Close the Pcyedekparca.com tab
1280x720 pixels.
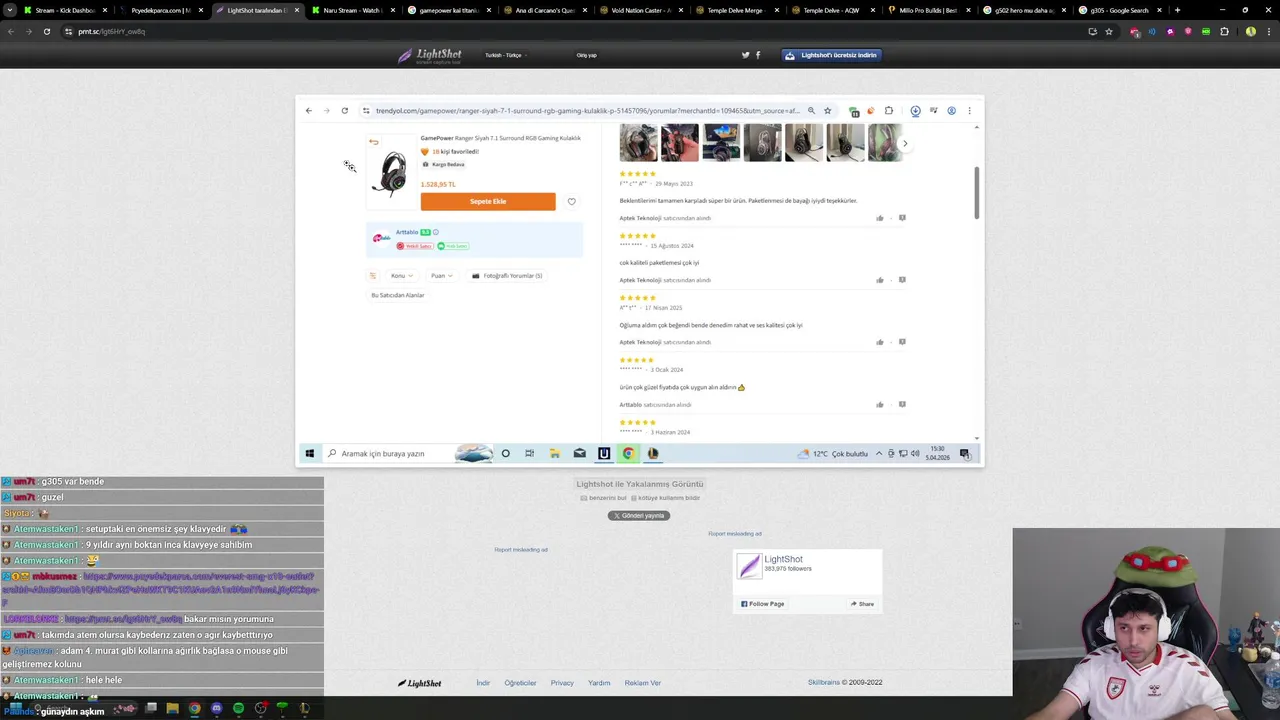[x=201, y=10]
